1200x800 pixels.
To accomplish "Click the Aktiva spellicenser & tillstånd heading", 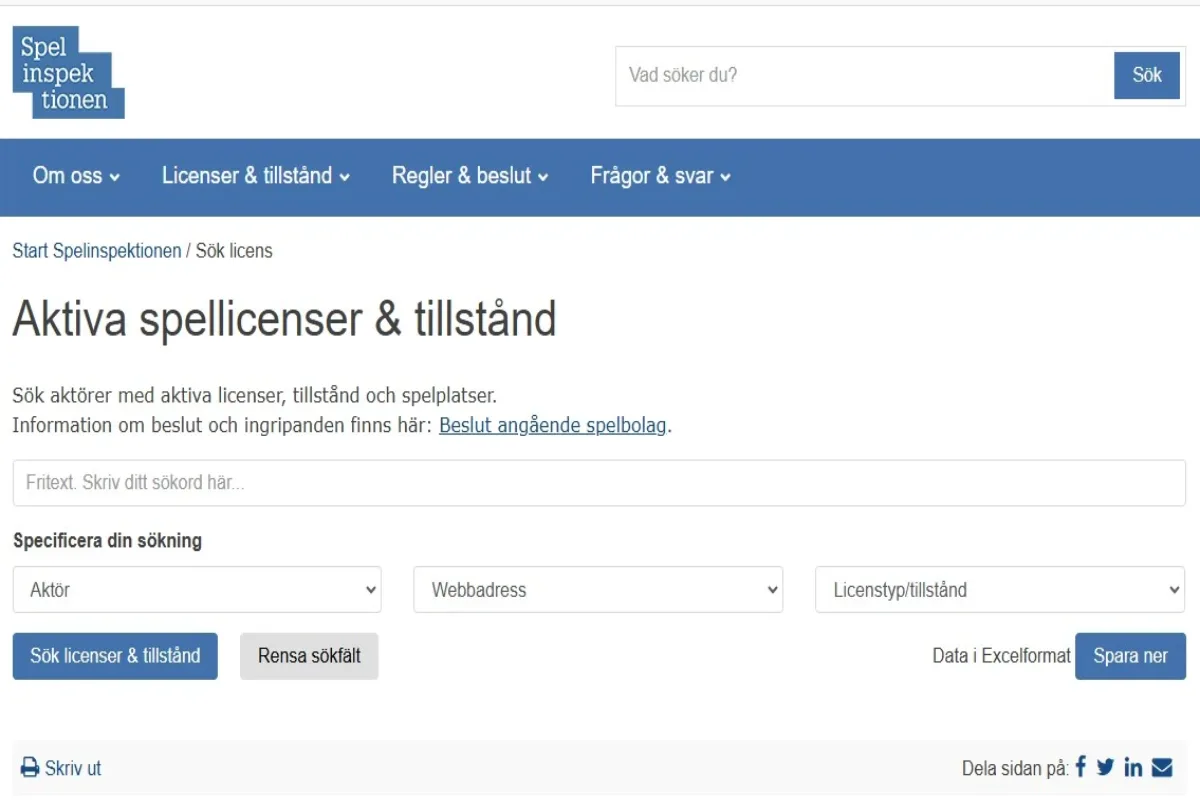I will point(284,320).
